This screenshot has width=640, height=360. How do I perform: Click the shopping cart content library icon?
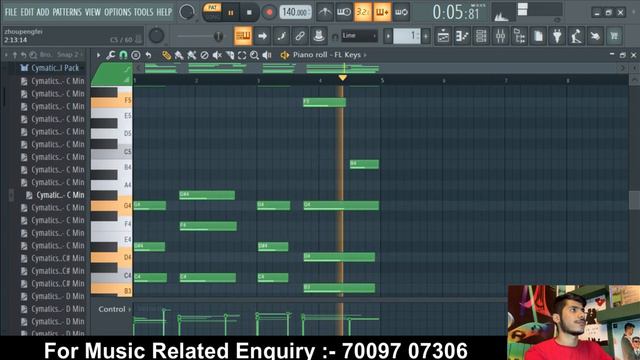pos(614,36)
